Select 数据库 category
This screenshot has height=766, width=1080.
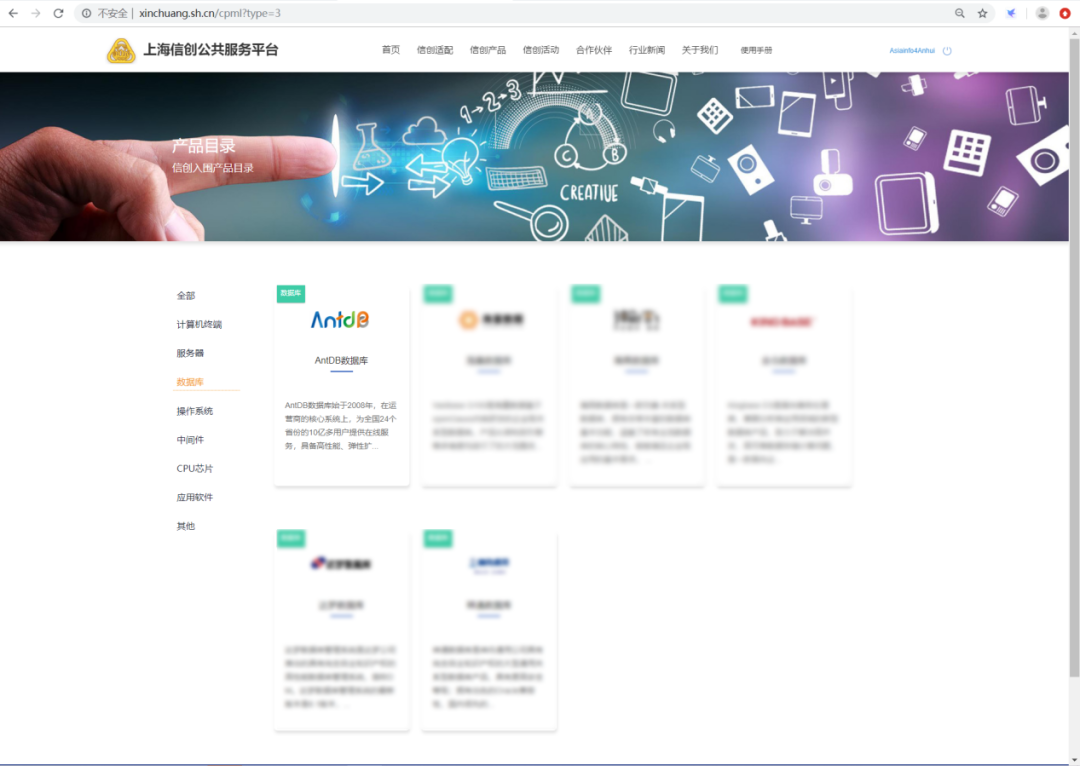click(x=190, y=382)
